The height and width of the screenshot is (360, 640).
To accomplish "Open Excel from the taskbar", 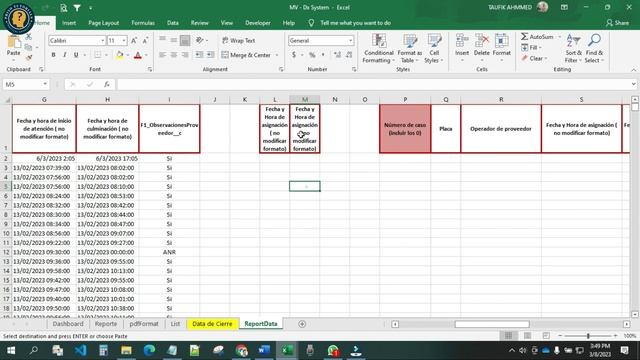I will point(287,350).
